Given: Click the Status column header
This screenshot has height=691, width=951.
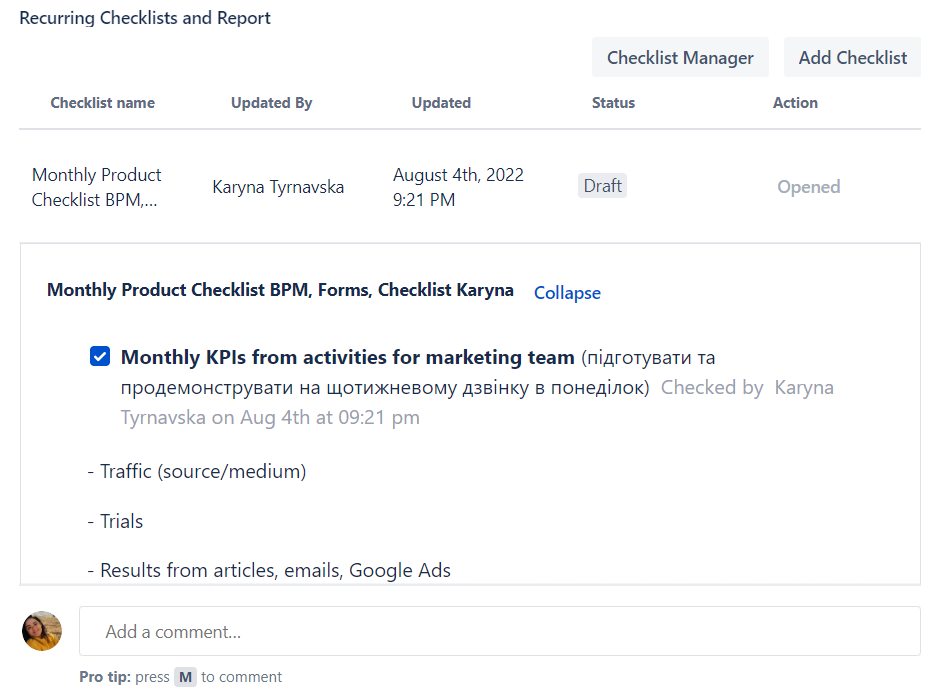Looking at the screenshot, I should click(x=613, y=103).
